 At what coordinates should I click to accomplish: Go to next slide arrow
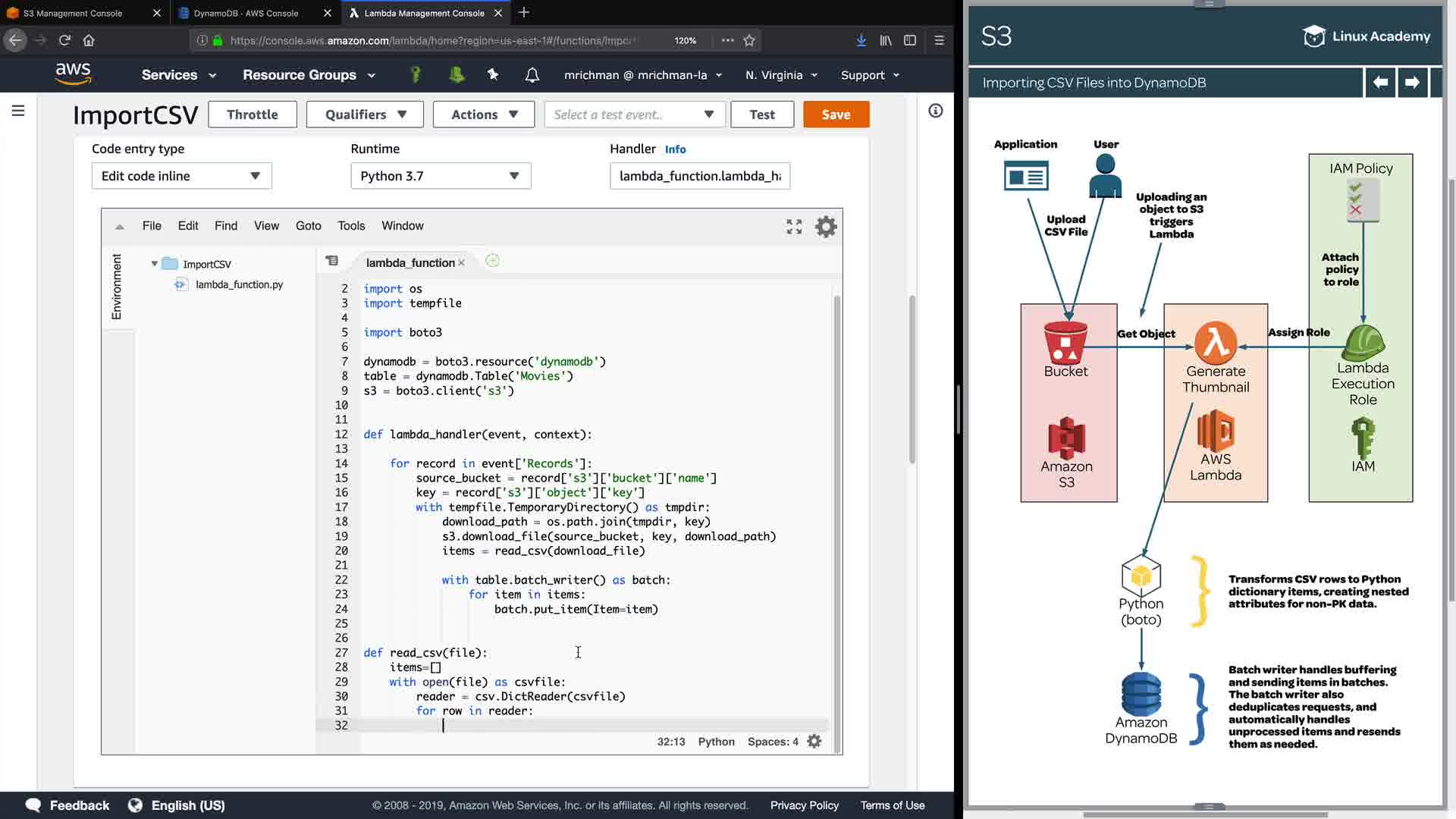tap(1412, 83)
